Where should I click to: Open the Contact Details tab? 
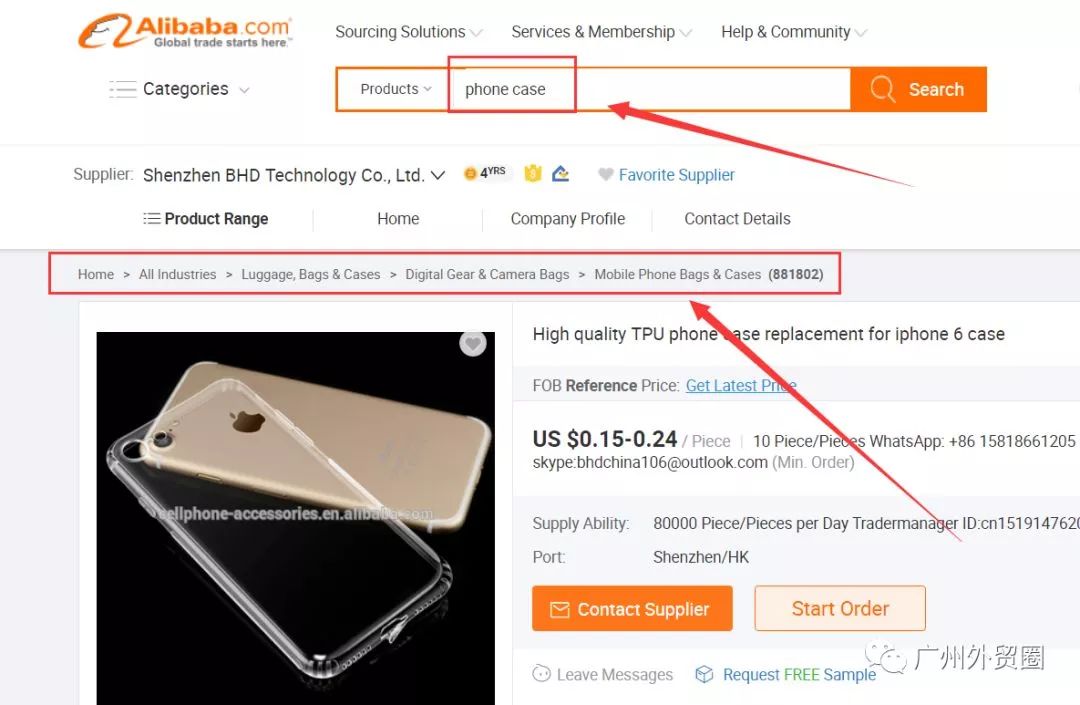click(x=737, y=219)
